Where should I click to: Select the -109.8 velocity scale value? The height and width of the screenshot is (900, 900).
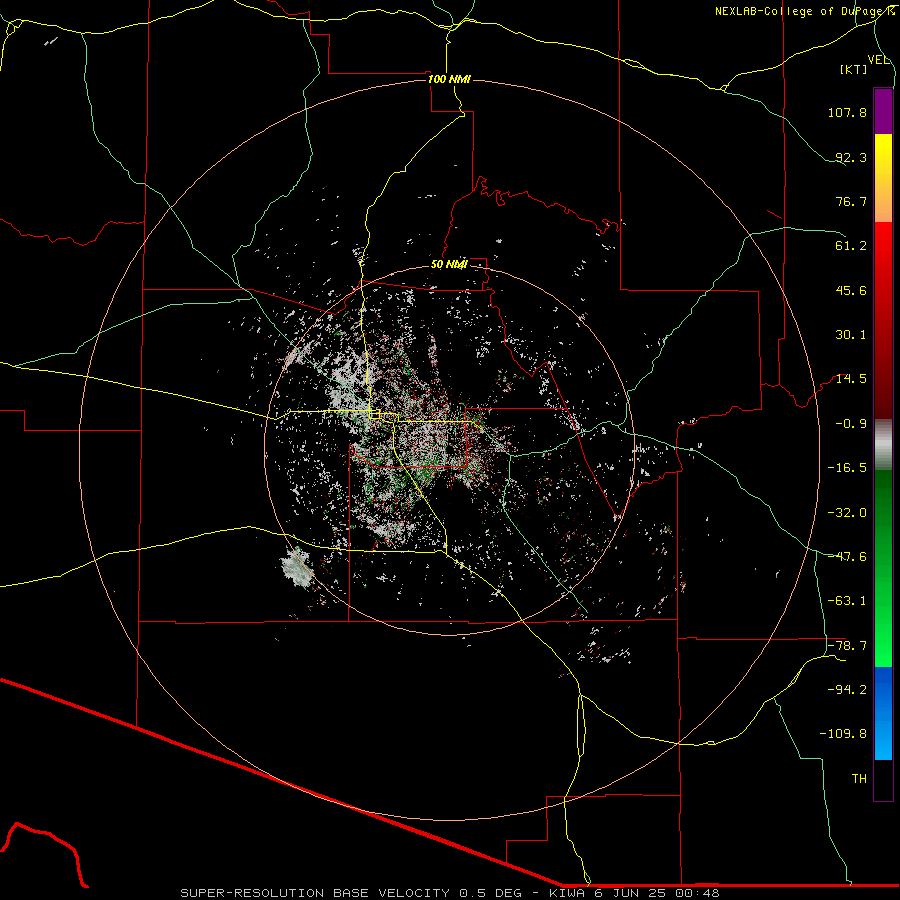click(843, 734)
